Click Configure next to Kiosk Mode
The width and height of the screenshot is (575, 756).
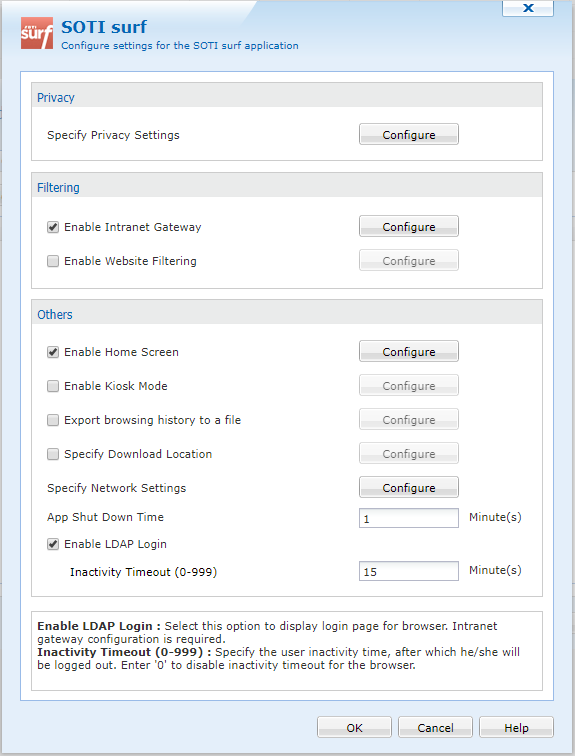(x=409, y=385)
